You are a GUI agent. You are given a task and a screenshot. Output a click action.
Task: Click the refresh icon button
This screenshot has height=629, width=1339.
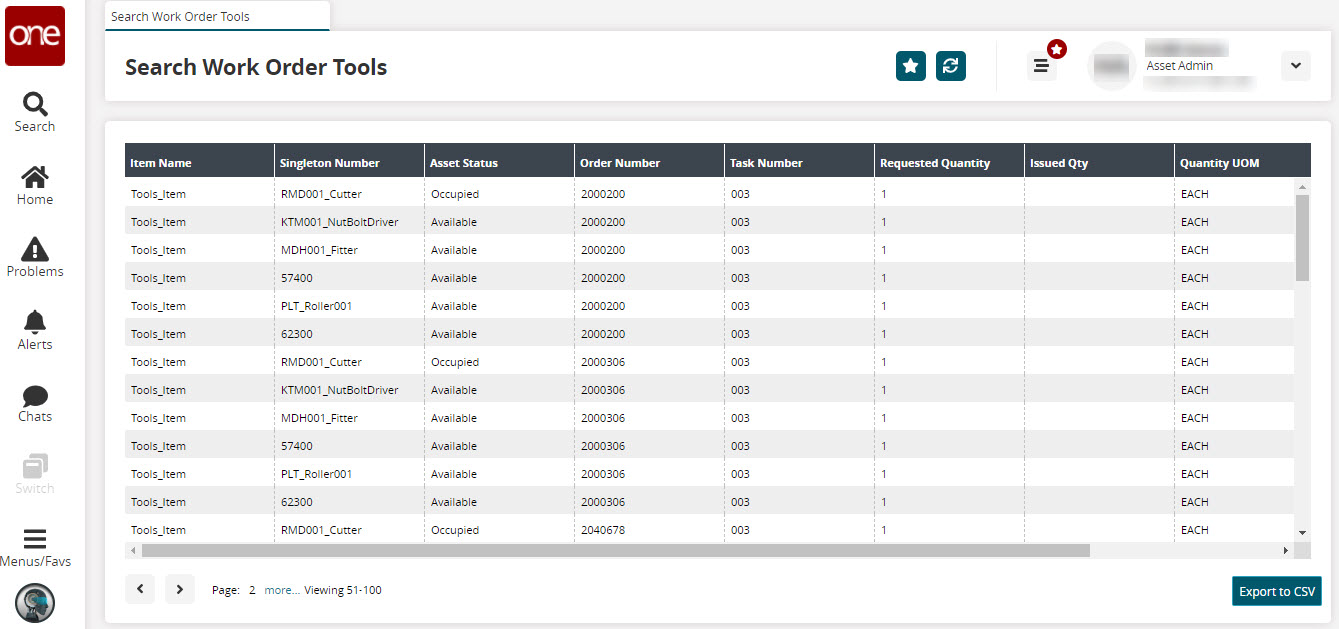(x=950, y=66)
